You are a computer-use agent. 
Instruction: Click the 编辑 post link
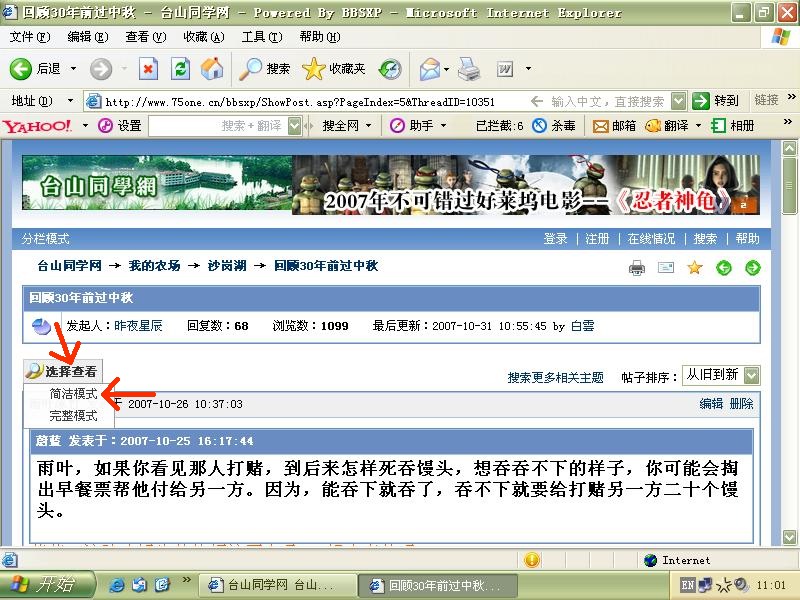coord(711,404)
